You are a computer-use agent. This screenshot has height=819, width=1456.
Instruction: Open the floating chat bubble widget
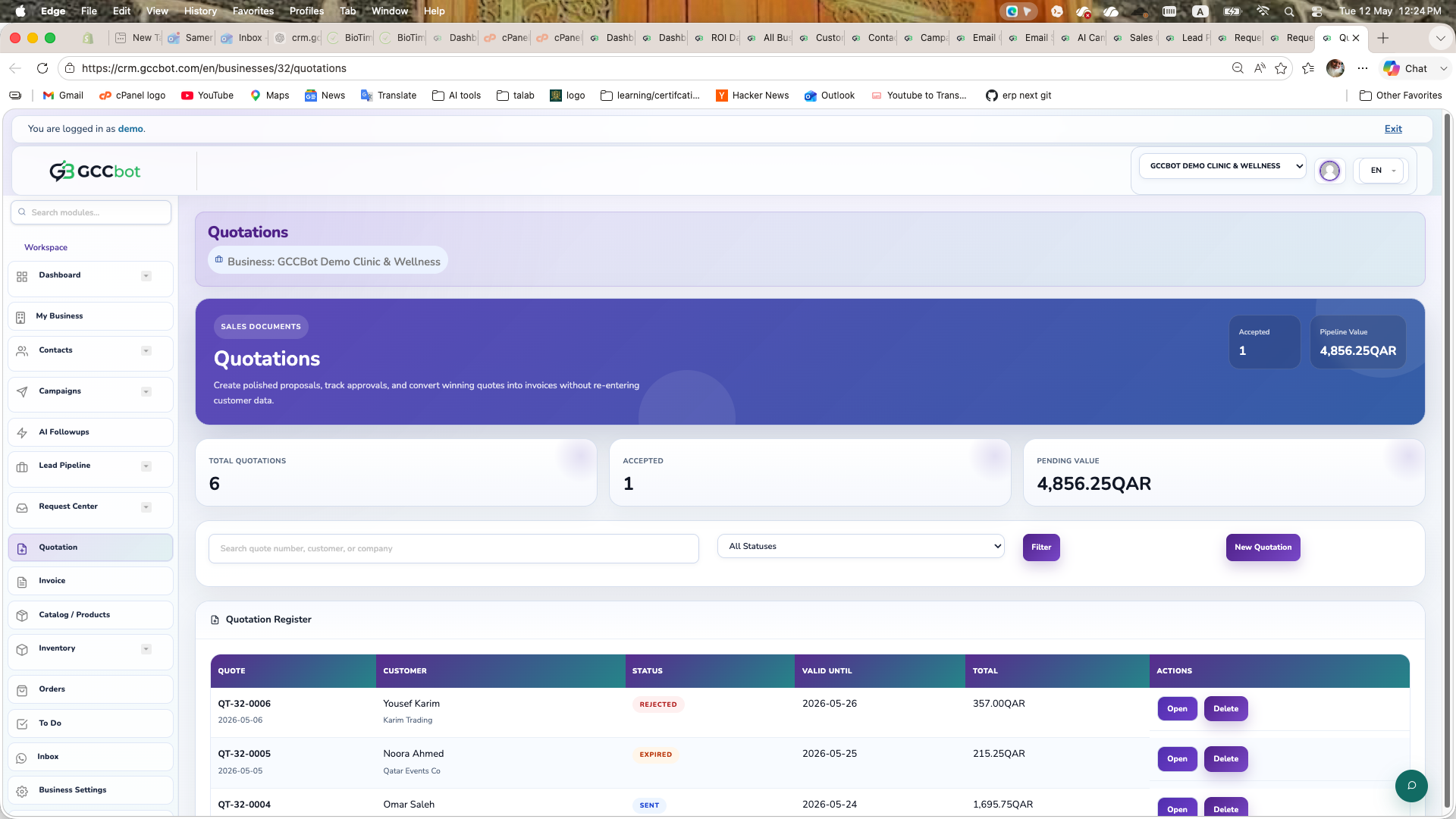click(1411, 786)
